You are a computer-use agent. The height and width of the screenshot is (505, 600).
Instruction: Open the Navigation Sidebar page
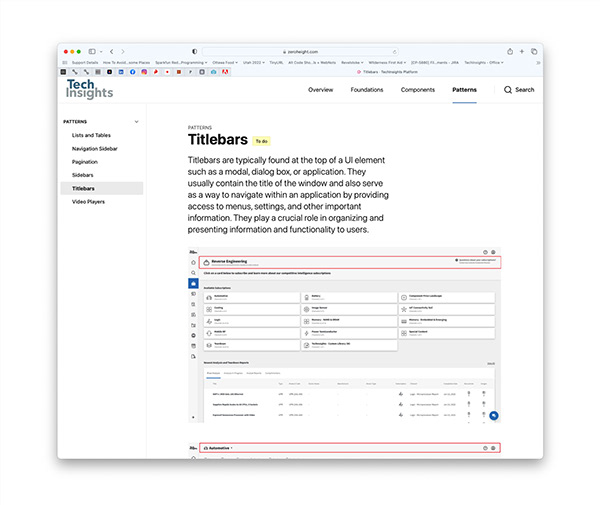94,148
